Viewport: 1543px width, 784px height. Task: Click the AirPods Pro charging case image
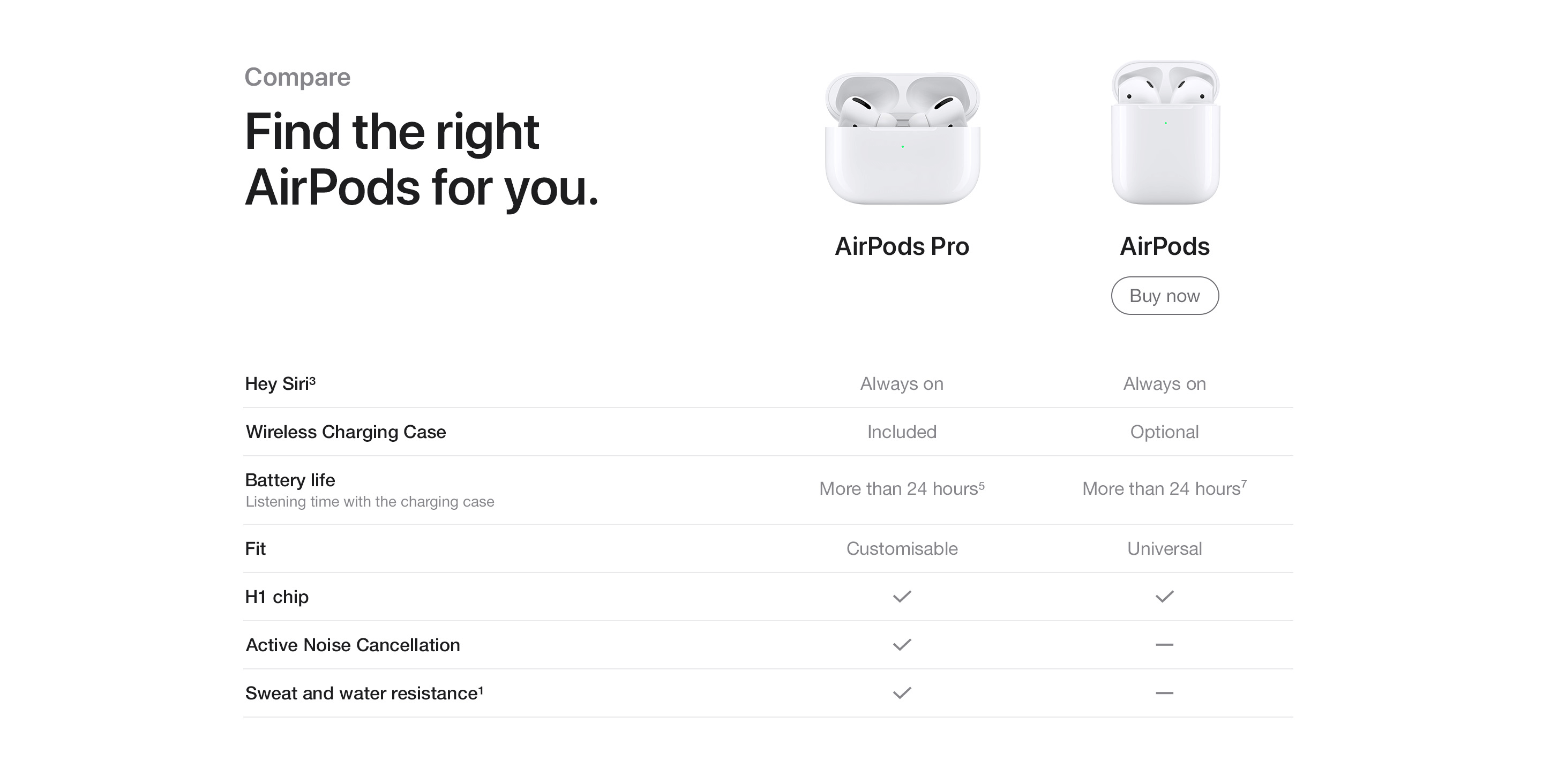click(x=902, y=139)
